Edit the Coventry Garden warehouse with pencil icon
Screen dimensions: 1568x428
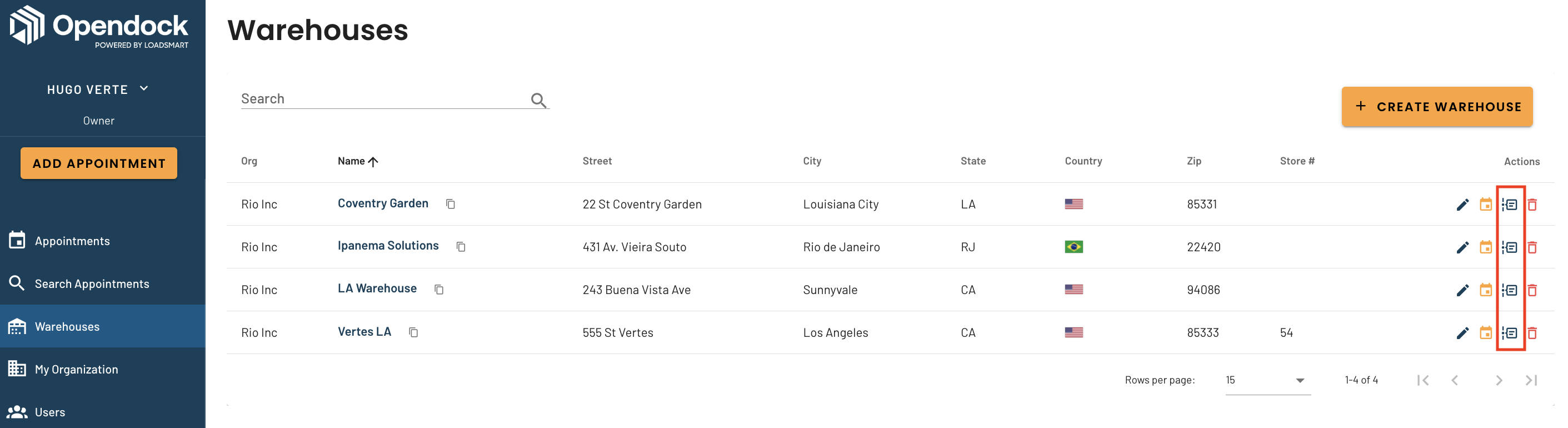coord(1462,205)
